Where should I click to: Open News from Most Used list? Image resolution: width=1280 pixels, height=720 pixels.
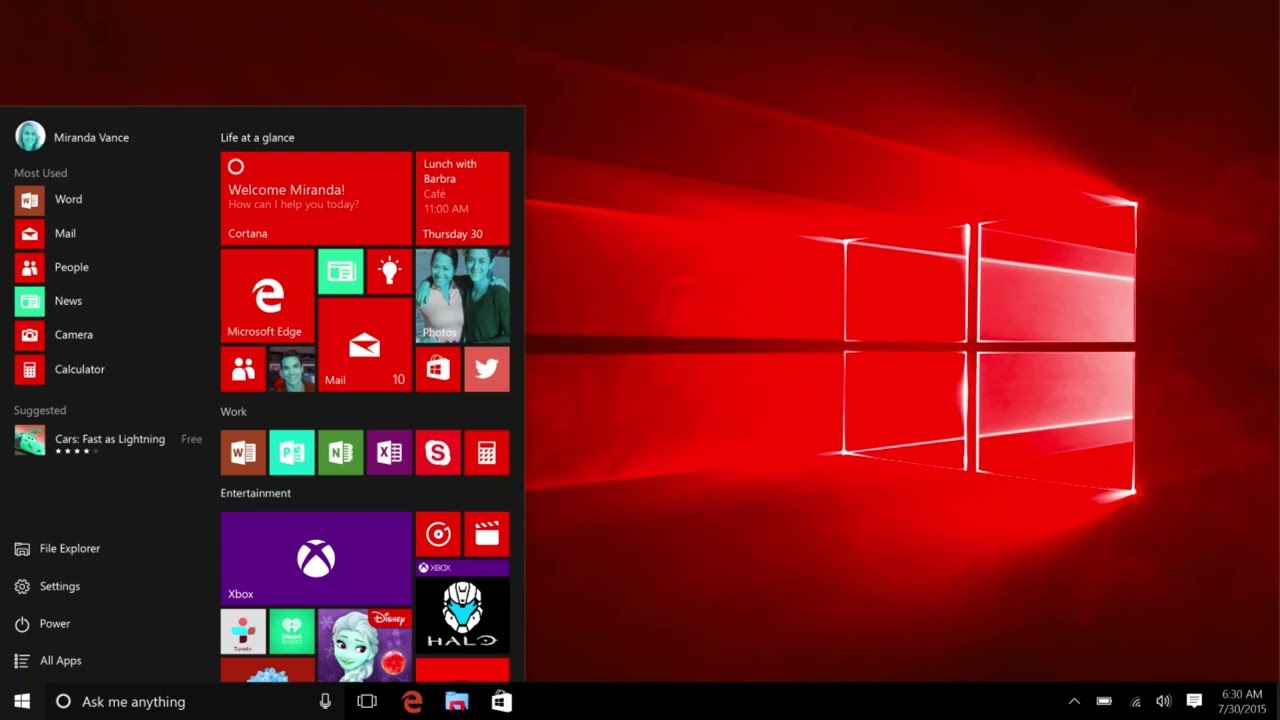click(x=108, y=301)
